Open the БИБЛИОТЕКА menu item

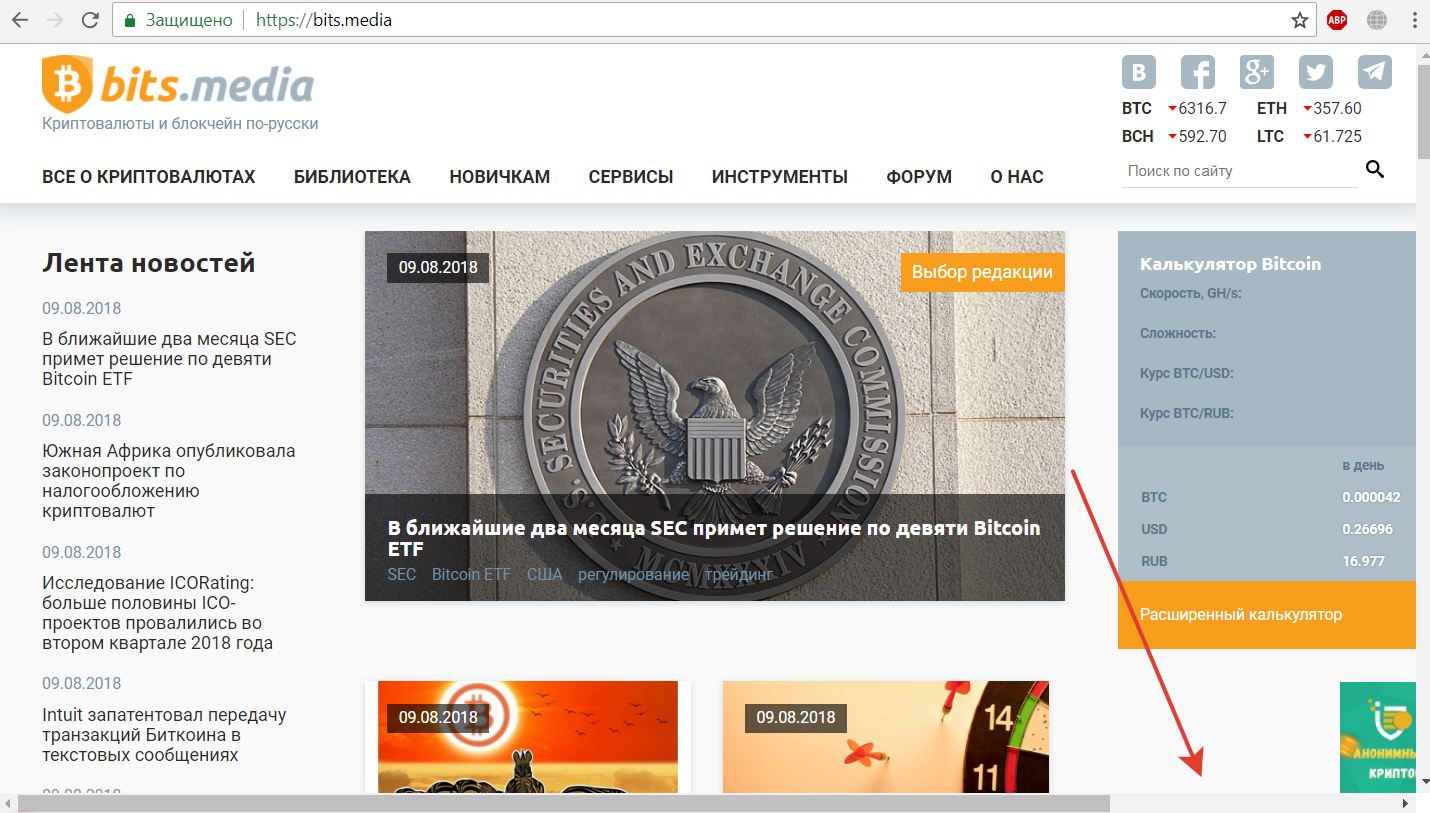pos(352,177)
